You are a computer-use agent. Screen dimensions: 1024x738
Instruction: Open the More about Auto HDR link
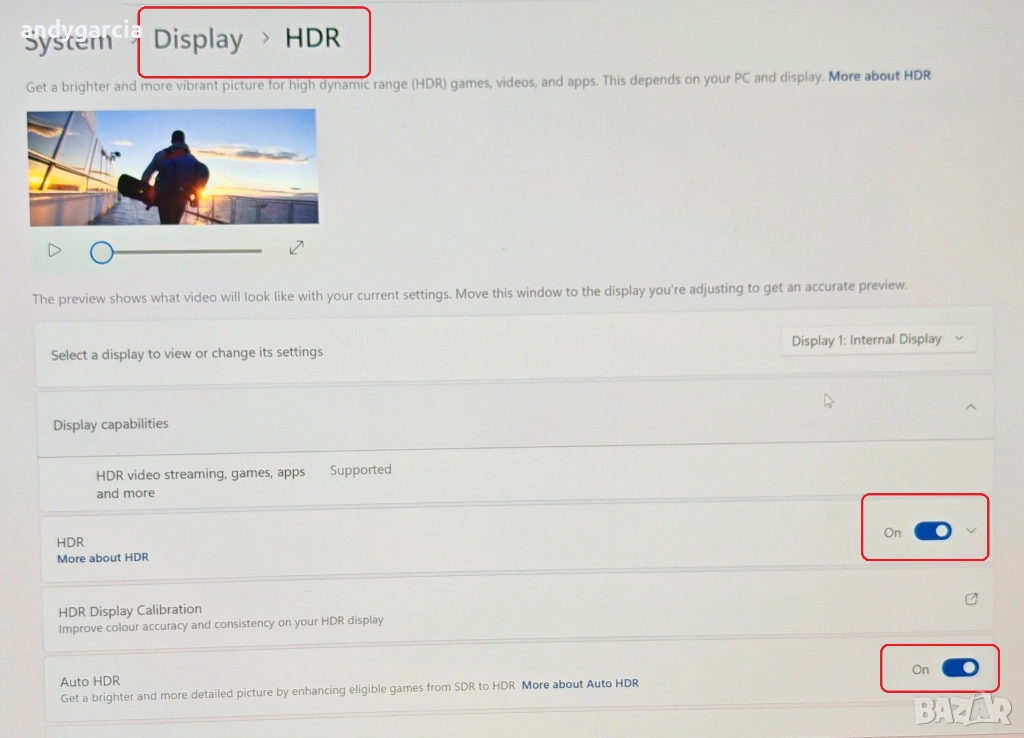point(580,684)
